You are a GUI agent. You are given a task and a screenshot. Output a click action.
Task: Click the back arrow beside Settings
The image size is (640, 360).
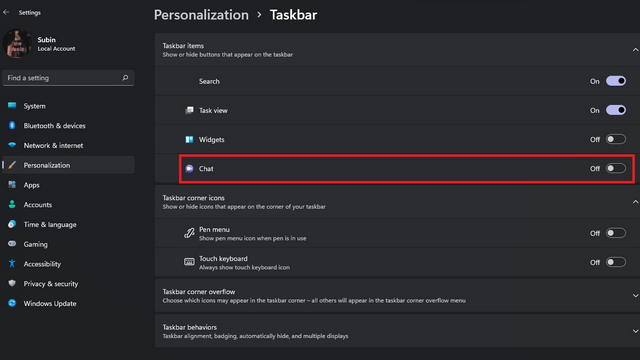(x=6, y=12)
